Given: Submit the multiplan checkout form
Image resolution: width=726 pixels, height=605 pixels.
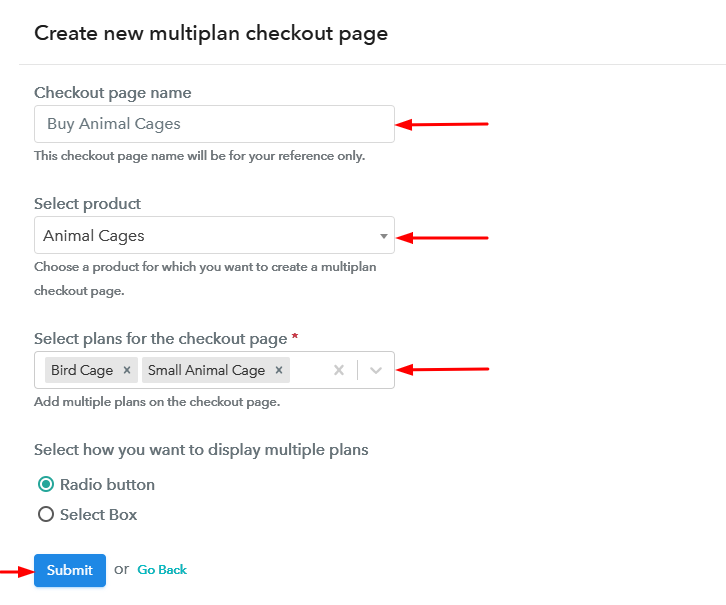Looking at the screenshot, I should click(69, 570).
